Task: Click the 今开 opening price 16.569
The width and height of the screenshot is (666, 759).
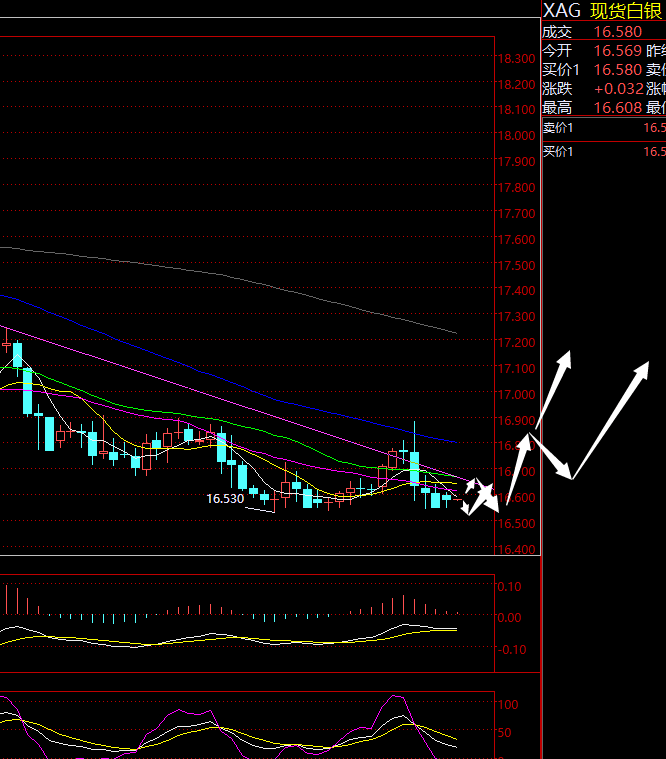Action: coord(618,51)
